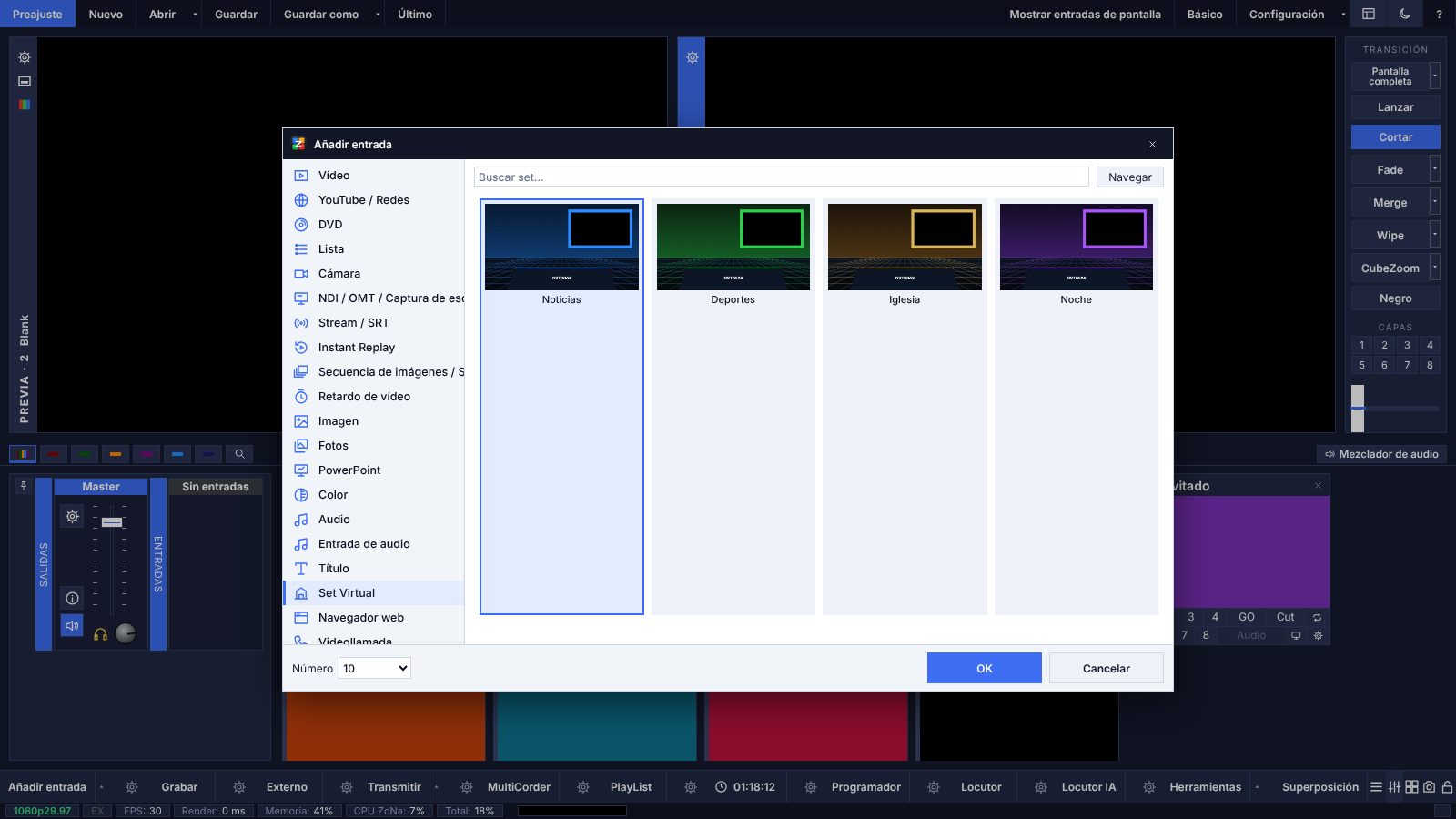Expand the Abrir dropdown arrow
Viewport: 1456px width, 819px height.
pyautogui.click(x=195, y=15)
